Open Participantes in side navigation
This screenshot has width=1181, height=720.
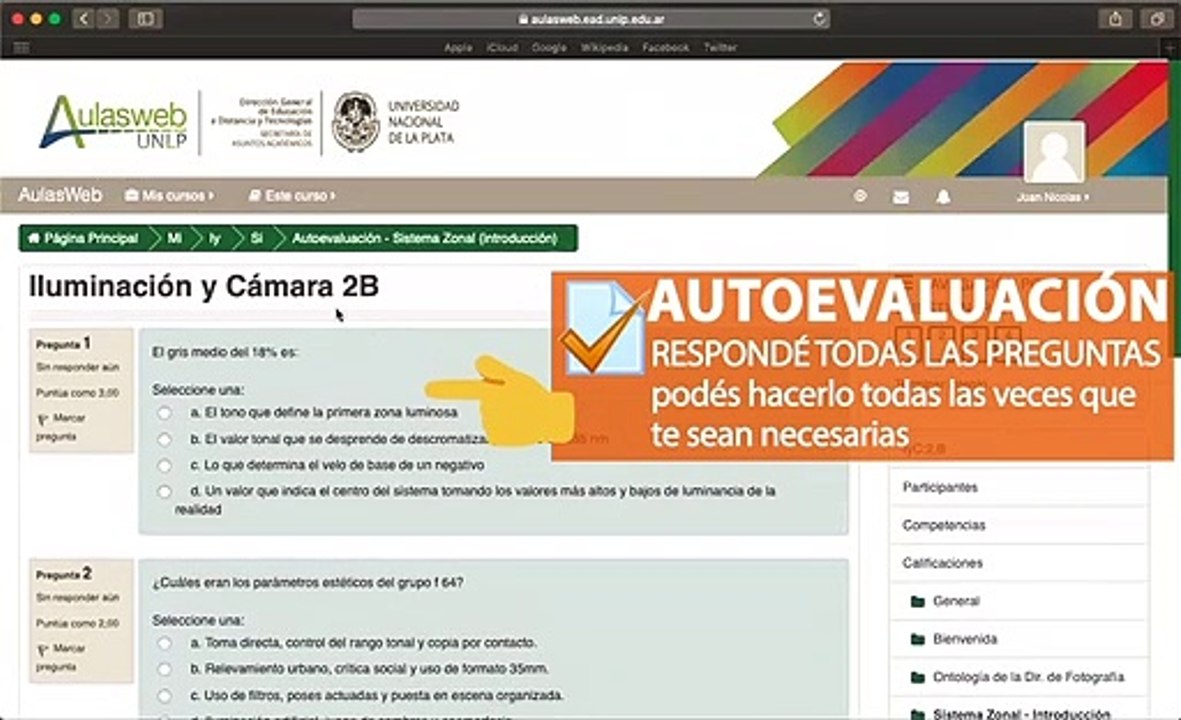[x=940, y=487]
